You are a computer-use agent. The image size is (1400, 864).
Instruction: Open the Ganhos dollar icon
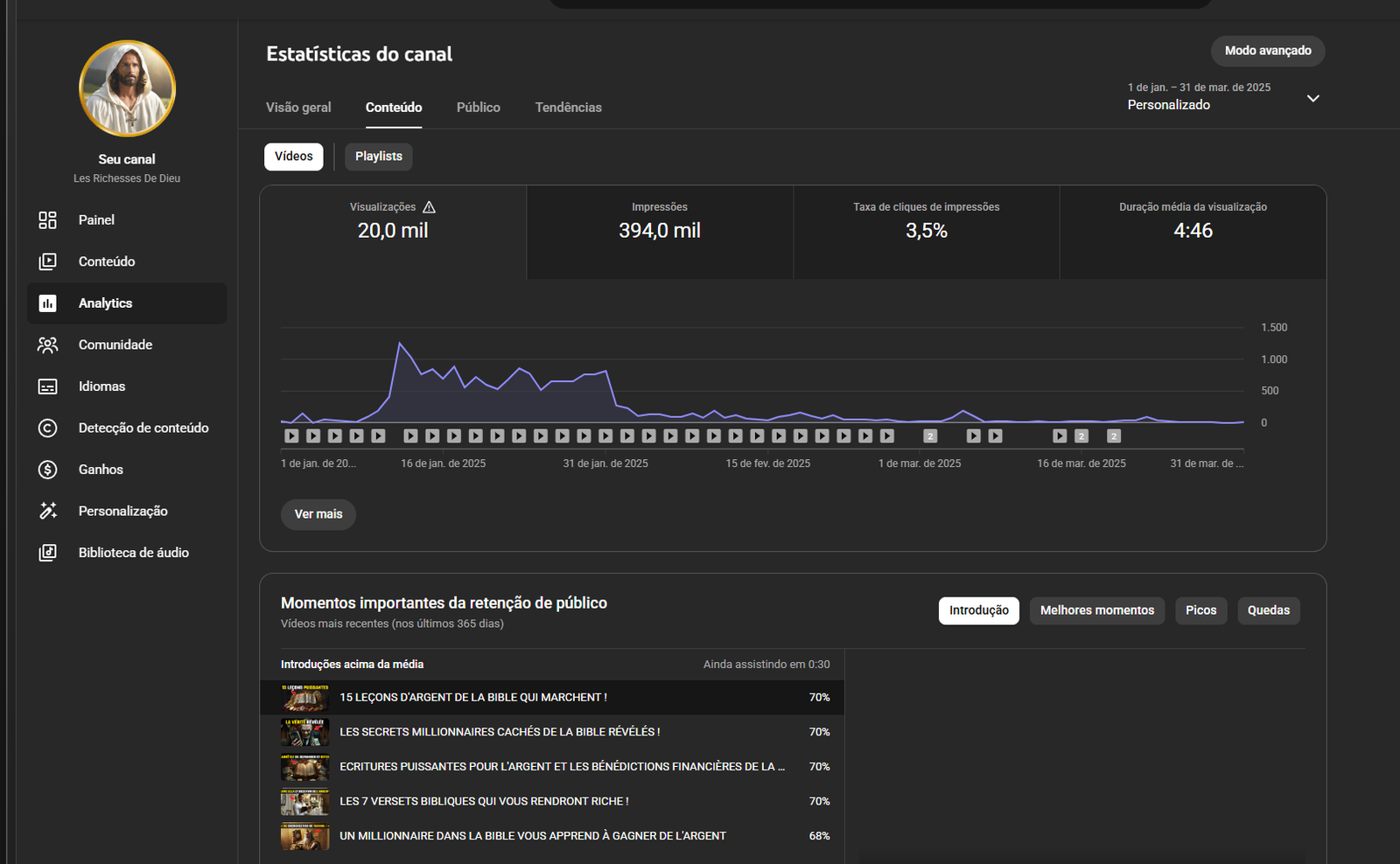pos(48,470)
